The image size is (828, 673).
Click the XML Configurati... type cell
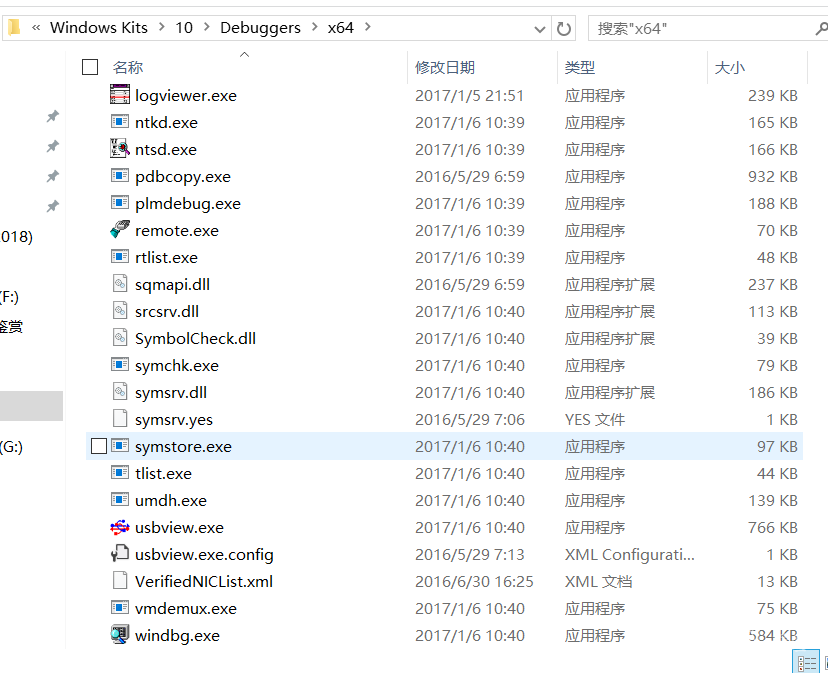629,554
